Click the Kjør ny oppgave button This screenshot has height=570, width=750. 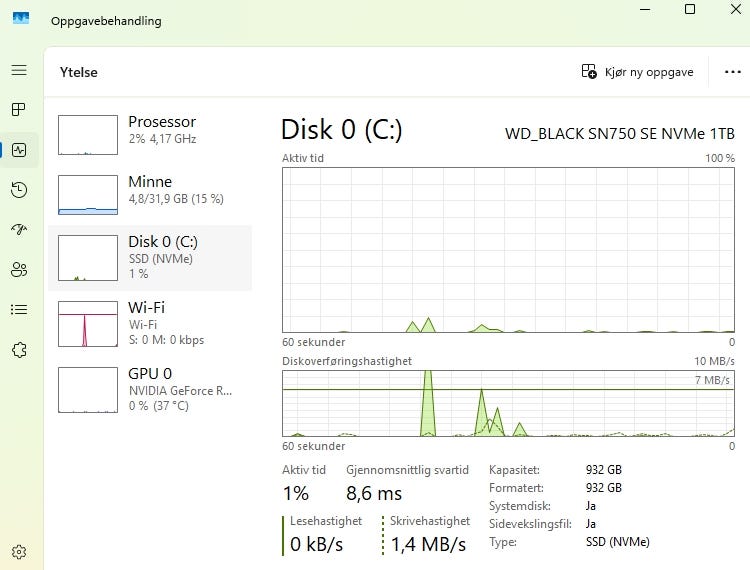[637, 72]
